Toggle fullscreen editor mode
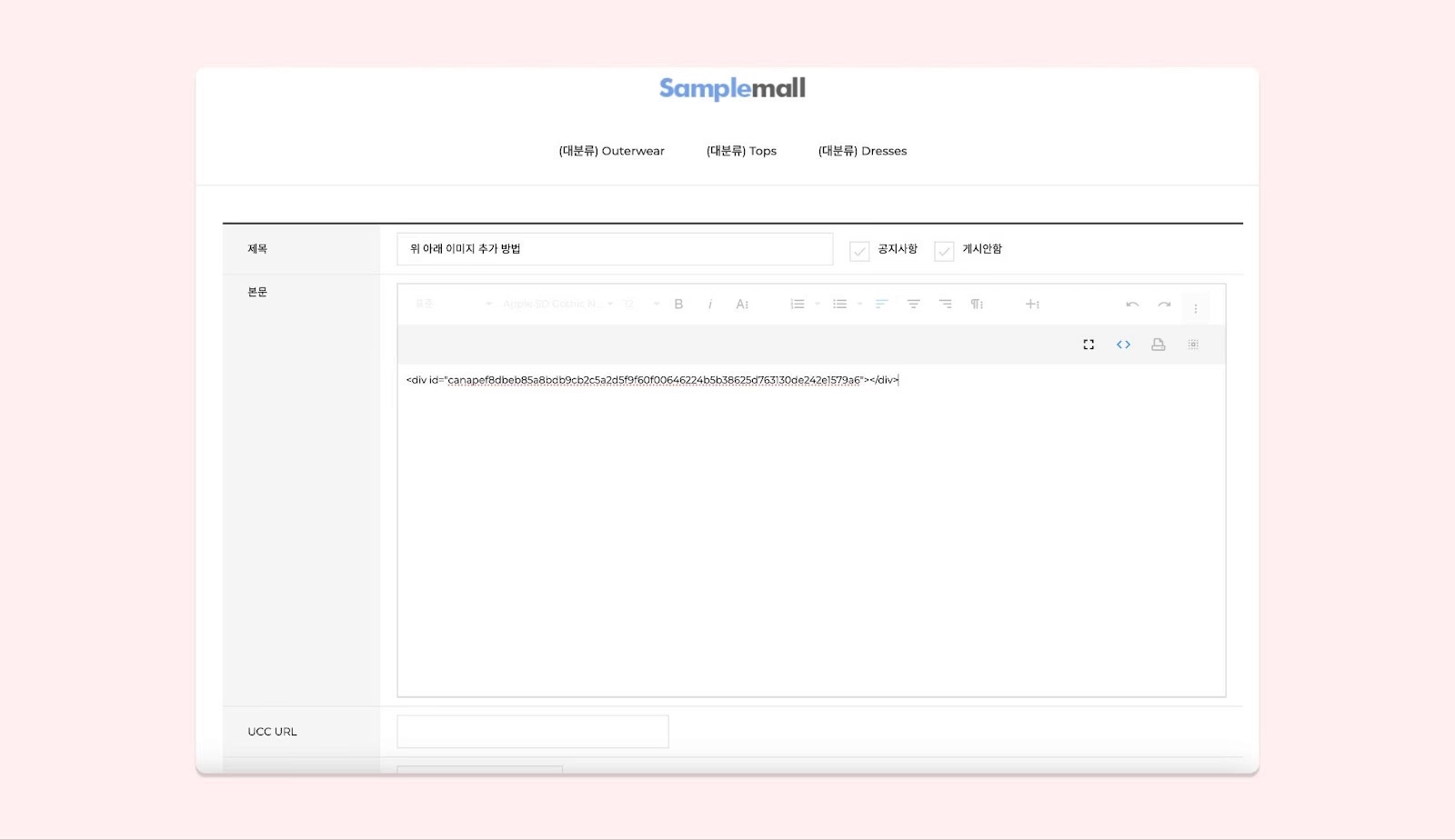 (x=1089, y=345)
